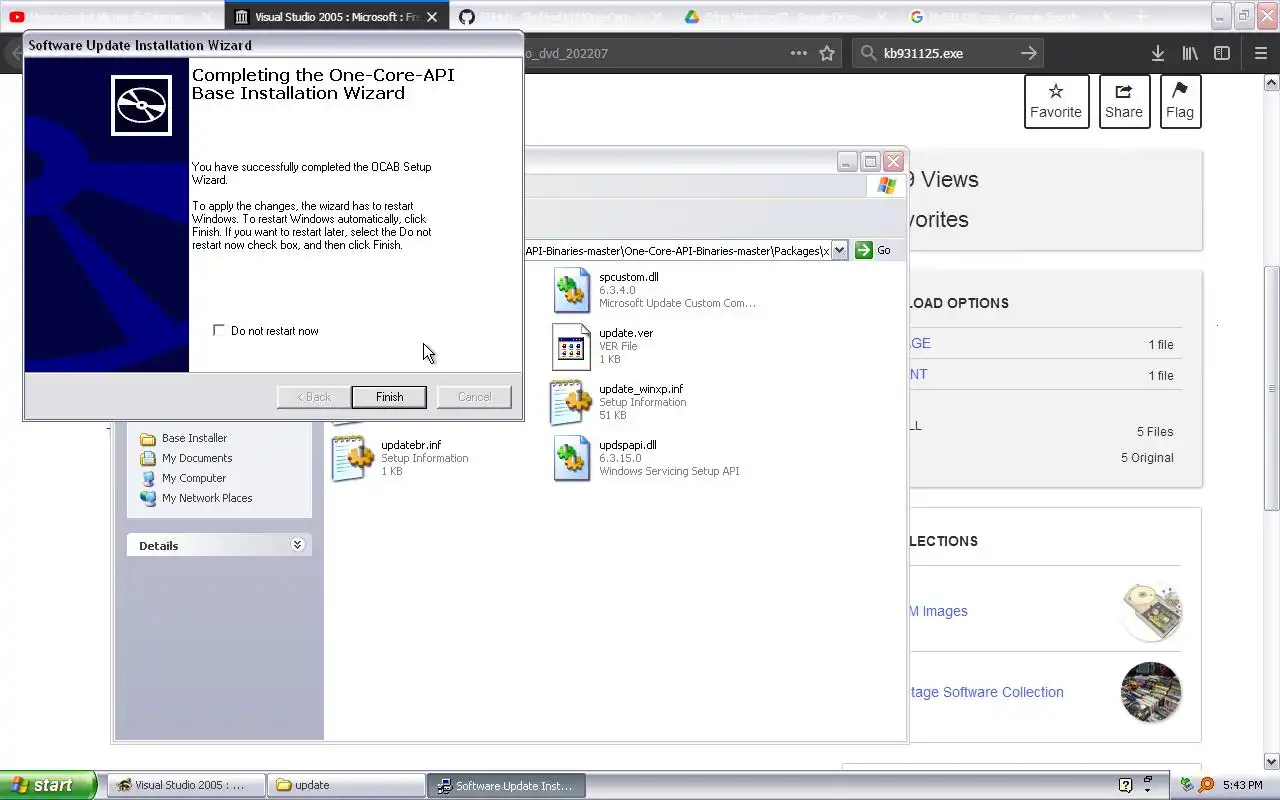Open the Library bookmarks icon
The image size is (1280, 800).
tap(1190, 53)
